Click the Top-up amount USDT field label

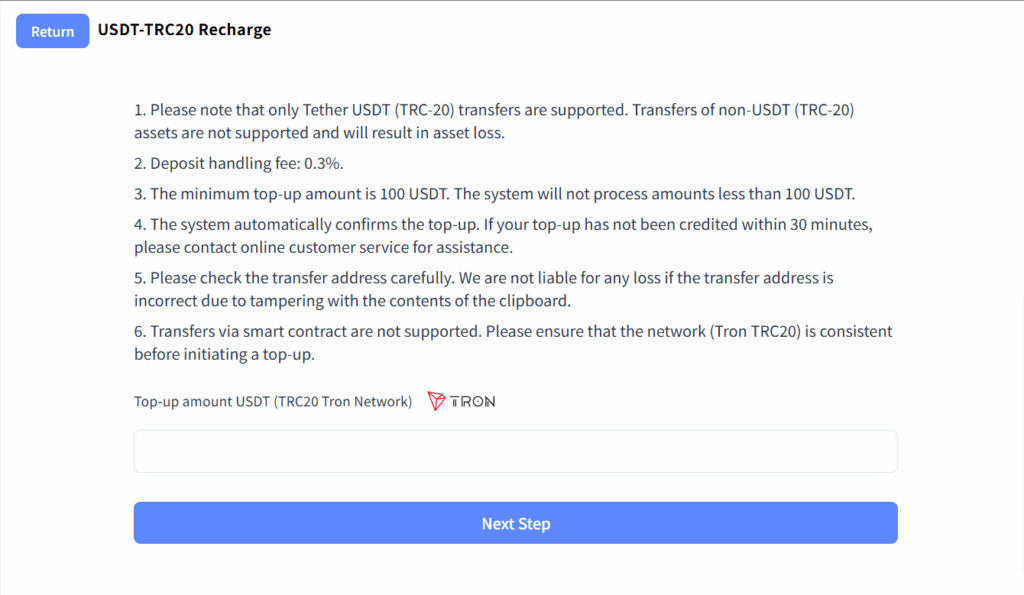tap(273, 401)
